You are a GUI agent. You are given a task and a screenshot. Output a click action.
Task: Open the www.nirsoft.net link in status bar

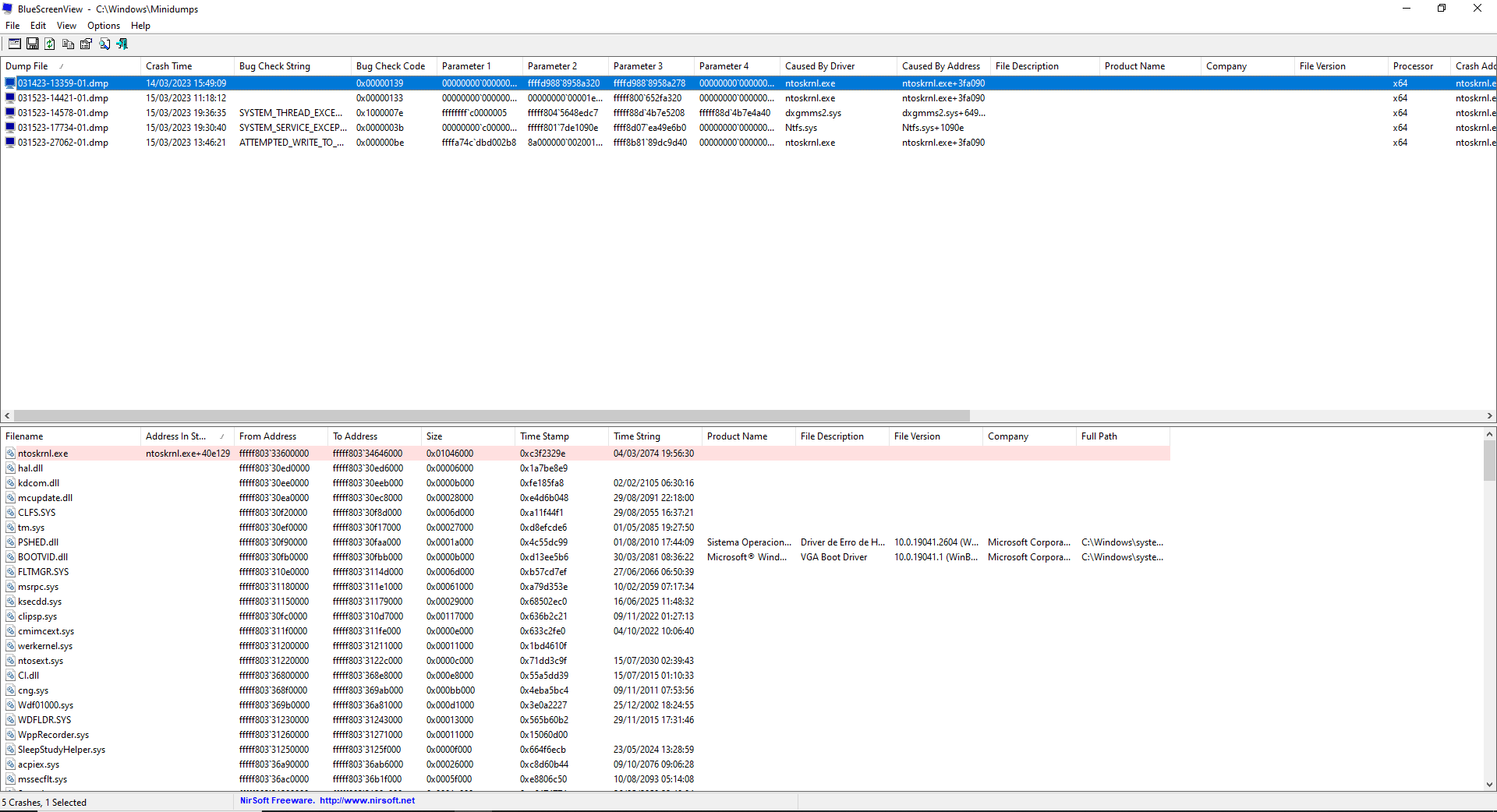coord(367,800)
